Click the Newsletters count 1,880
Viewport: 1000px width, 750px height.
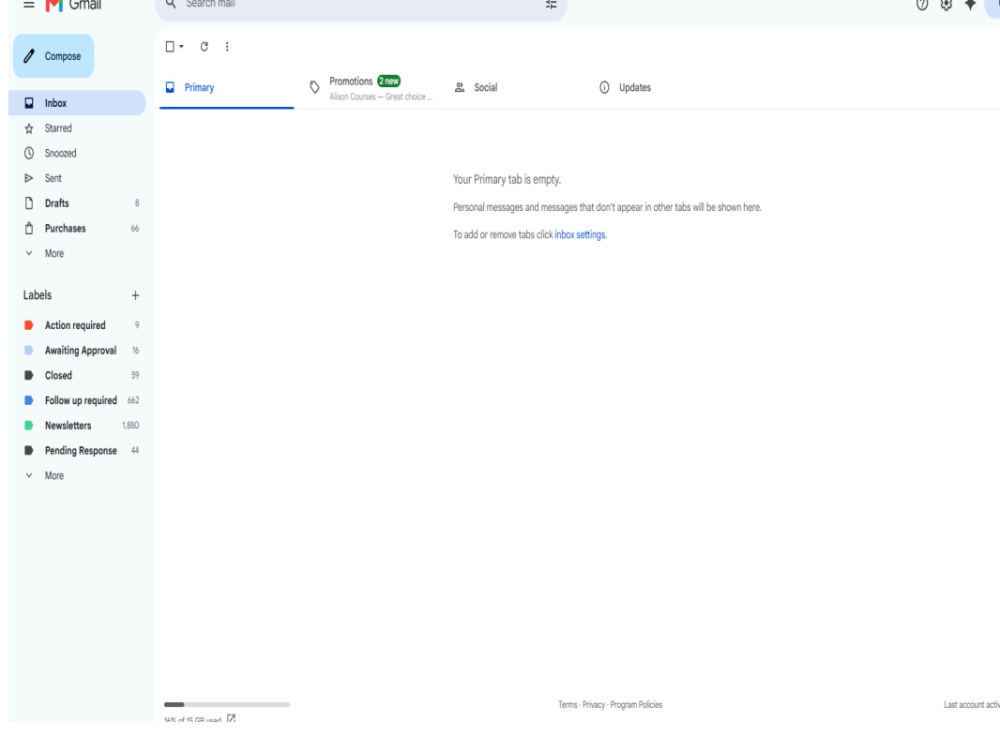point(130,425)
